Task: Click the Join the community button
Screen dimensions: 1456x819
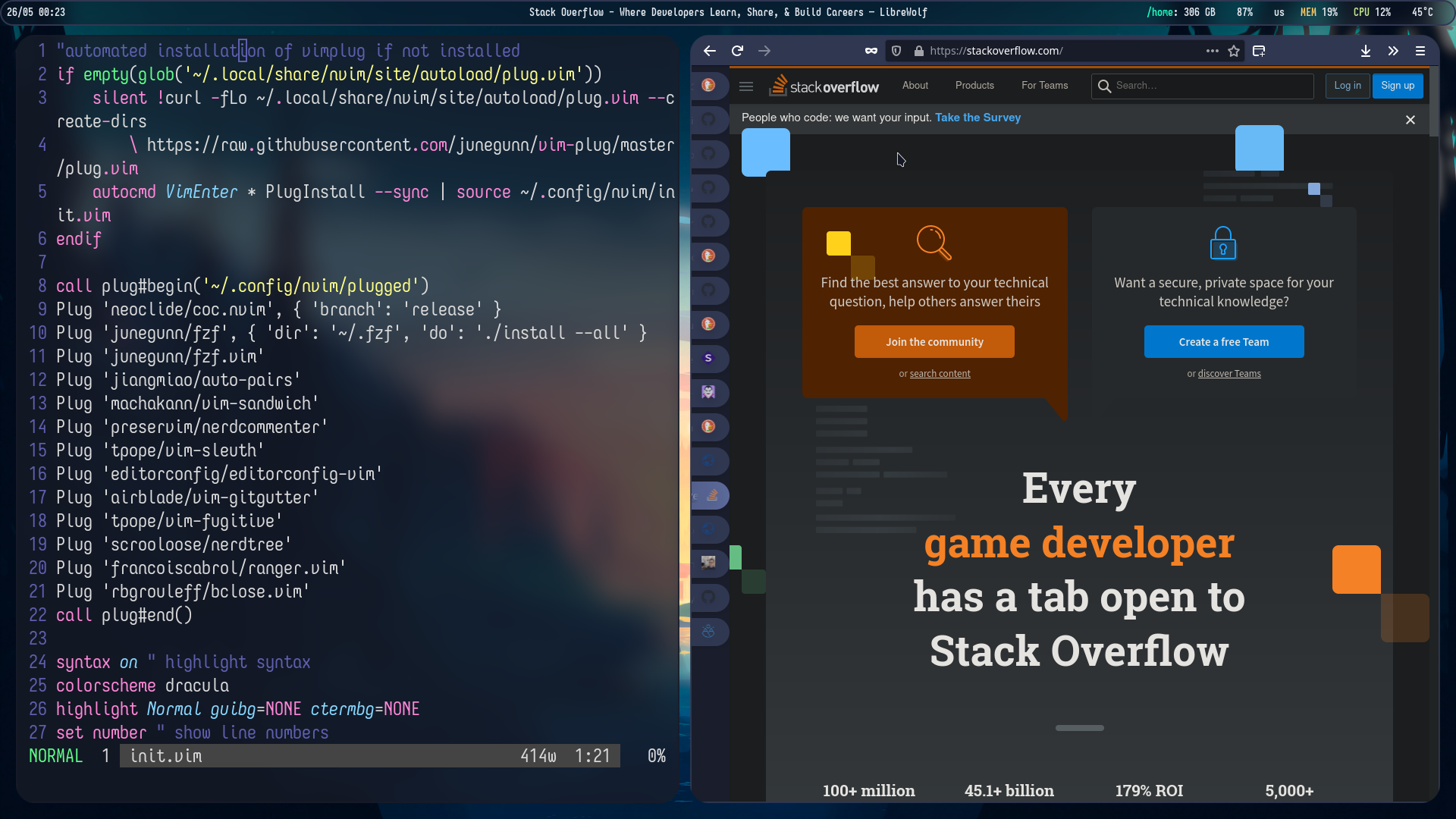Action: tap(934, 342)
